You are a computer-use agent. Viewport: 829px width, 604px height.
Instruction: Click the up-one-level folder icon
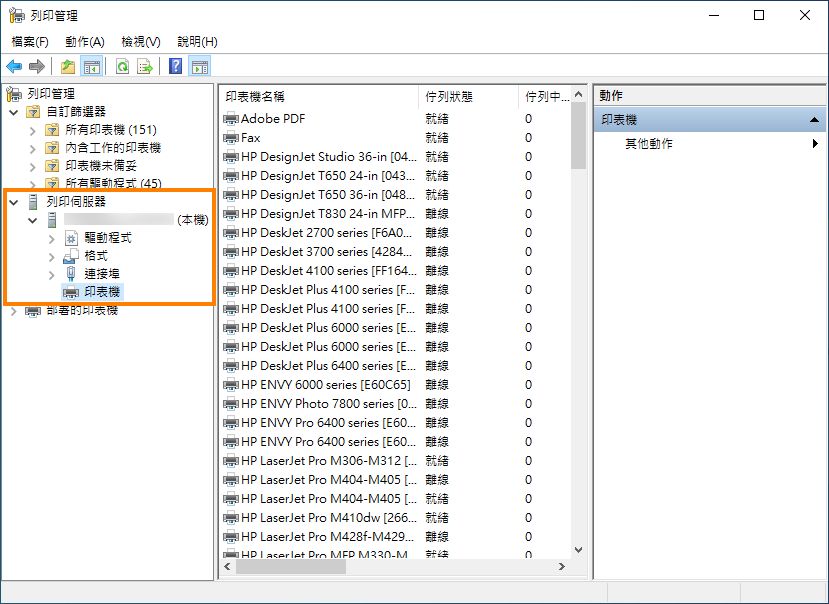[66, 66]
